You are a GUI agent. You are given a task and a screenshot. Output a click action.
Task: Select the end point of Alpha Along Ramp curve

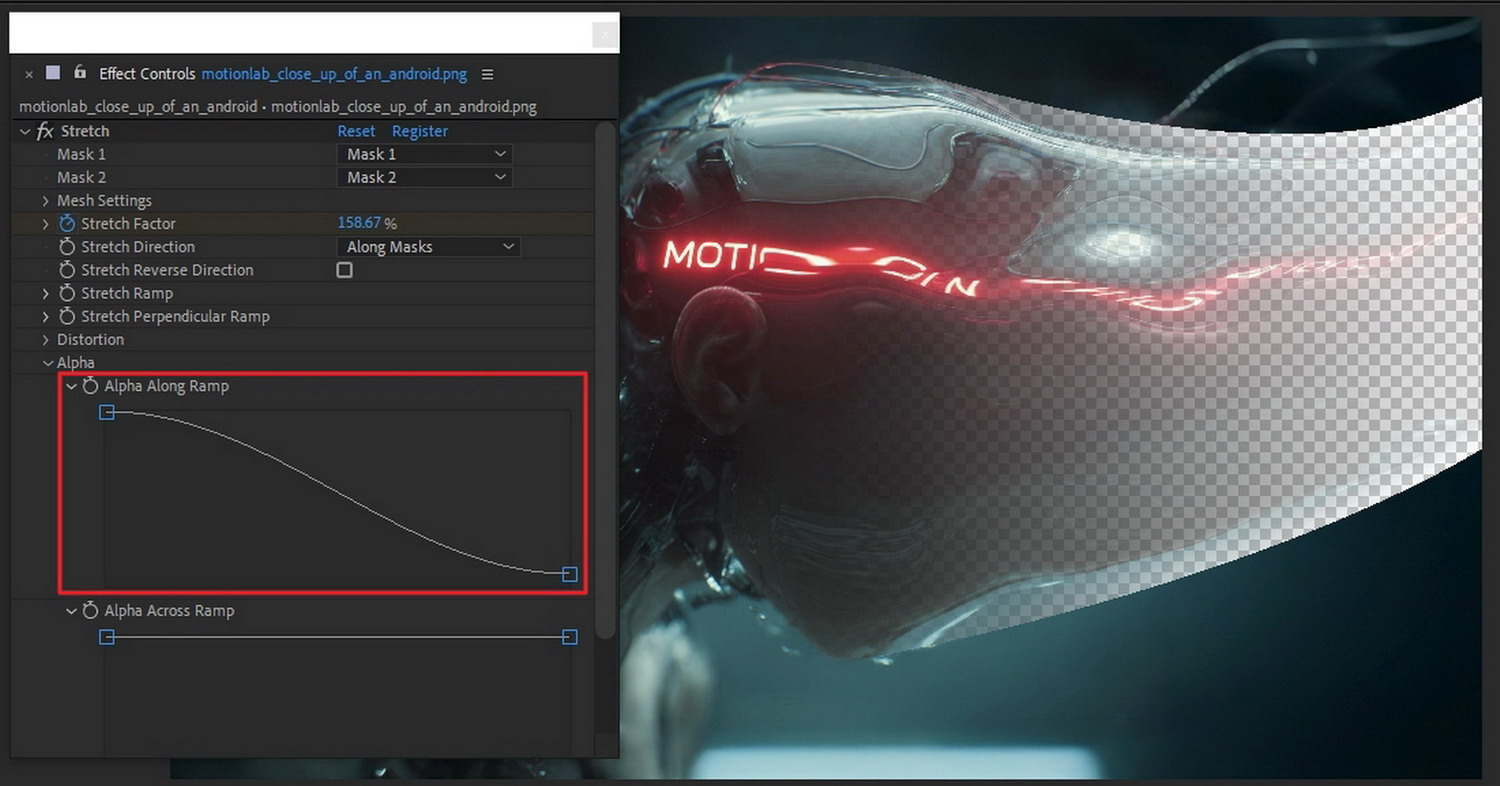coord(569,574)
